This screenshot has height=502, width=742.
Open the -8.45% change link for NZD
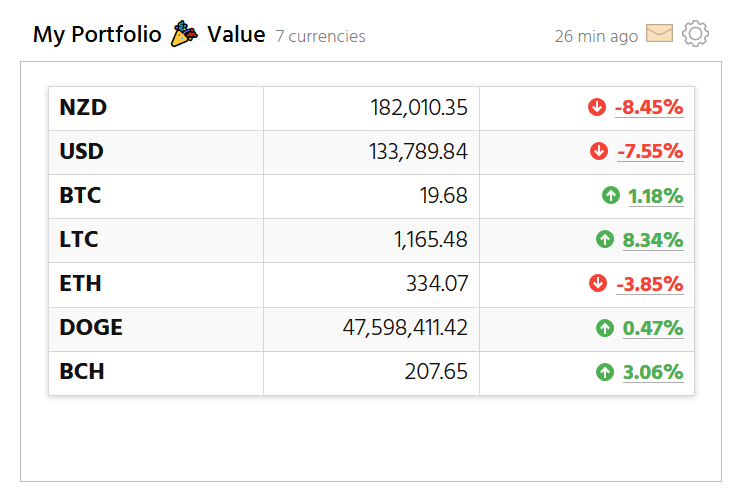coord(649,107)
